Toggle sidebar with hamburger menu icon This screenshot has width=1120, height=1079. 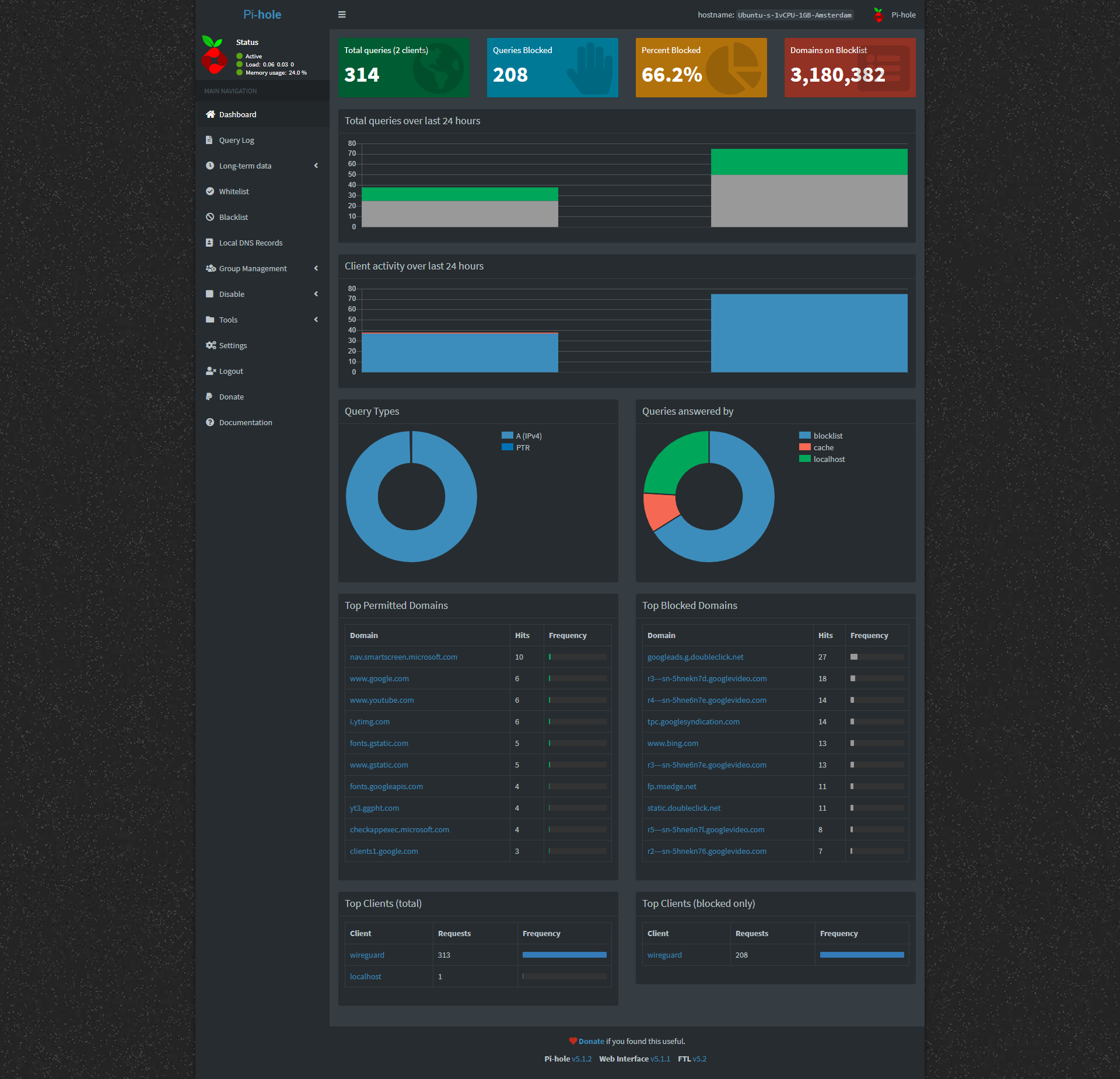pyautogui.click(x=342, y=15)
